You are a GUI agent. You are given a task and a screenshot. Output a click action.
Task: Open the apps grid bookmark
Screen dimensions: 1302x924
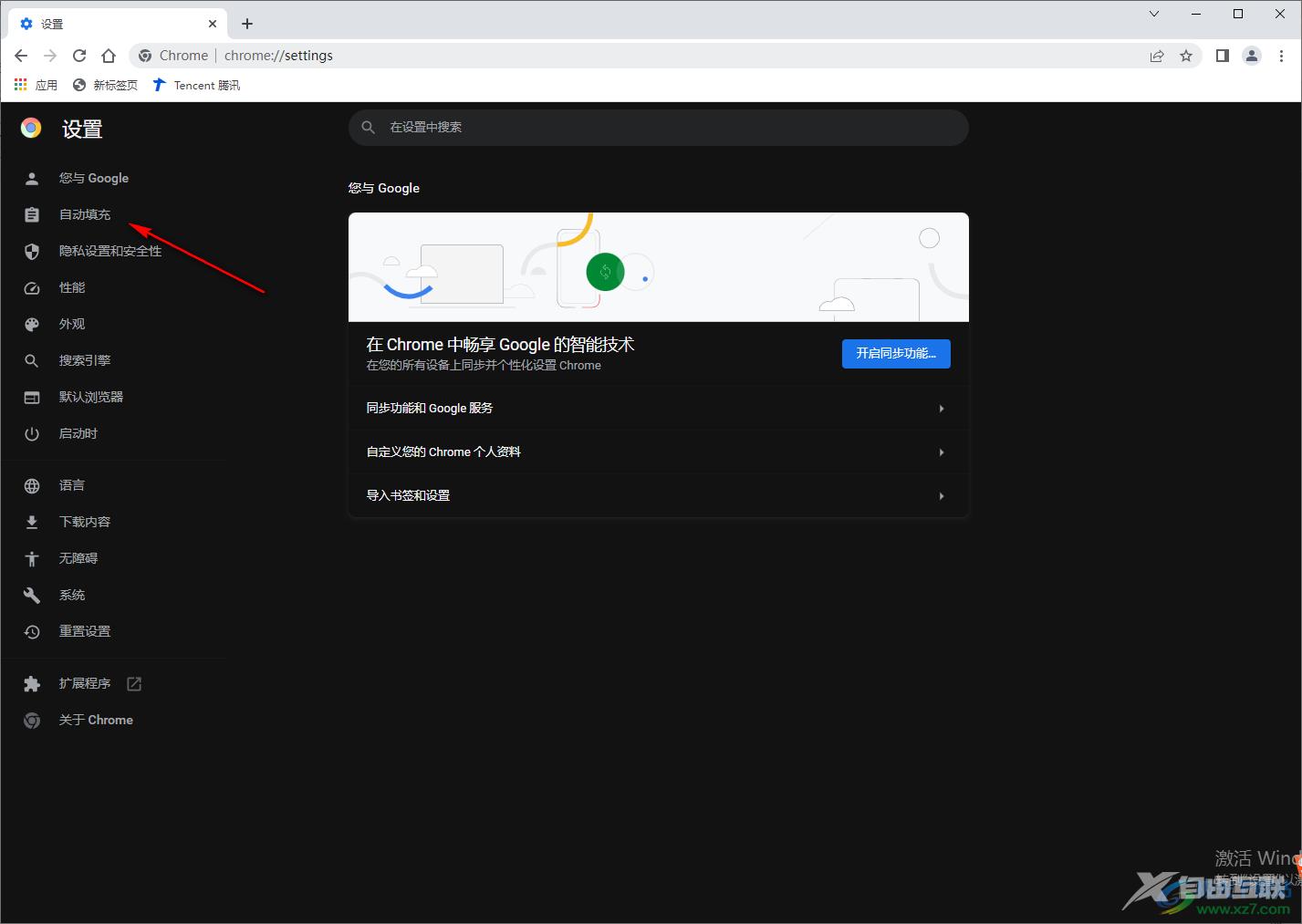click(36, 85)
